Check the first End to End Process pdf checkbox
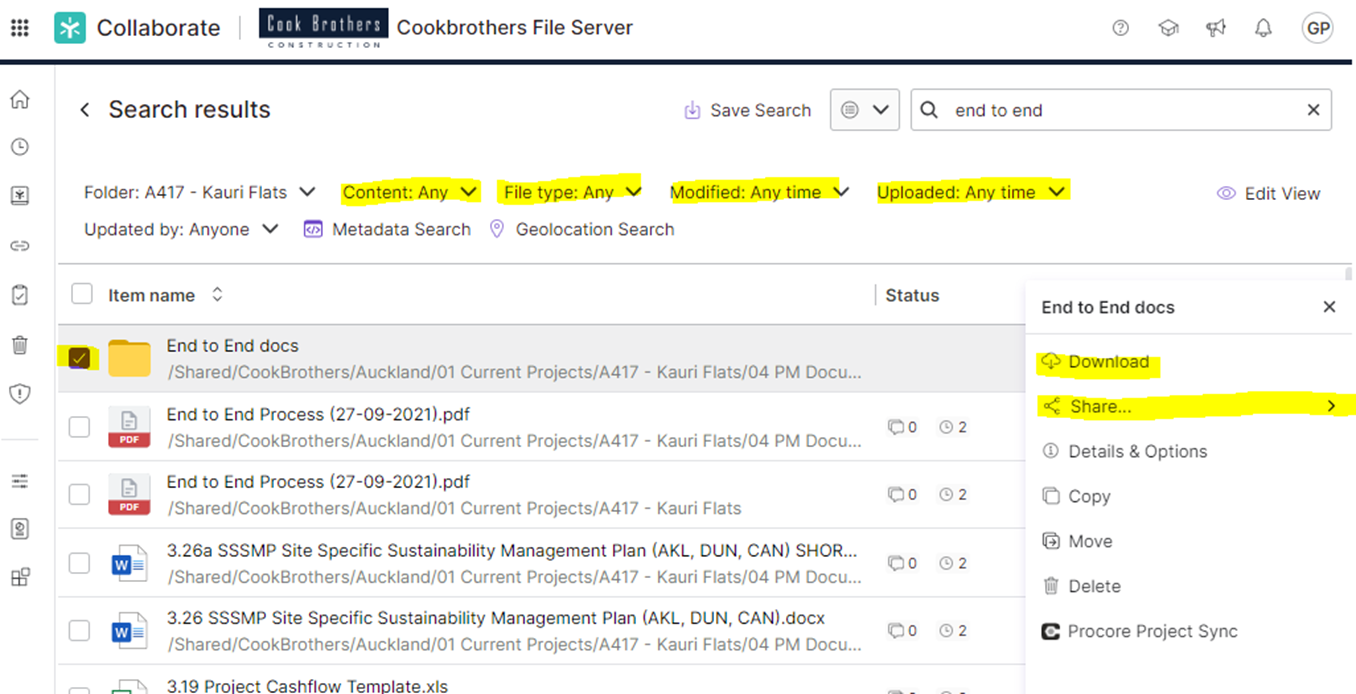Image resolution: width=1356 pixels, height=694 pixels. 79,427
